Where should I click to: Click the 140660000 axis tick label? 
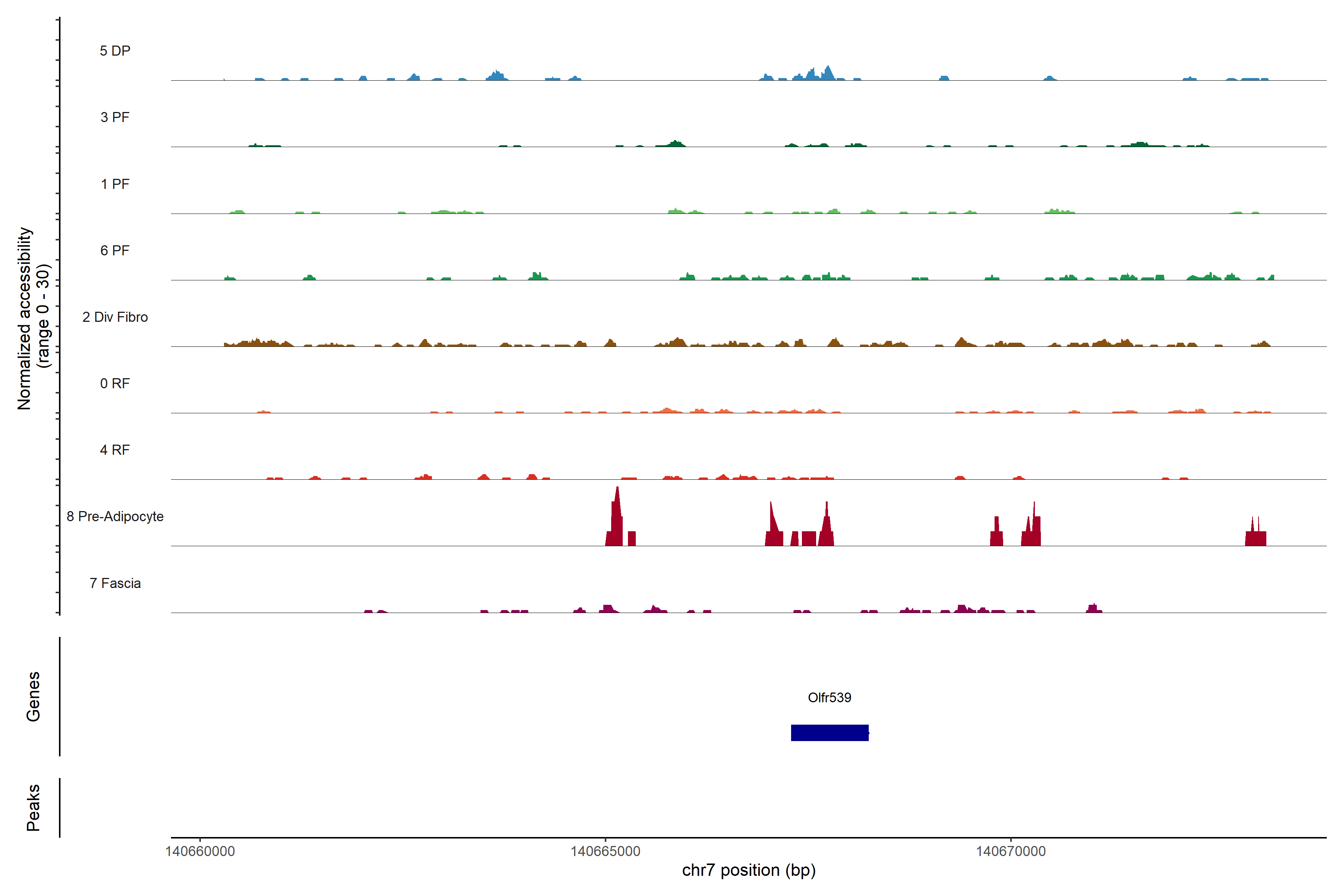[200, 851]
